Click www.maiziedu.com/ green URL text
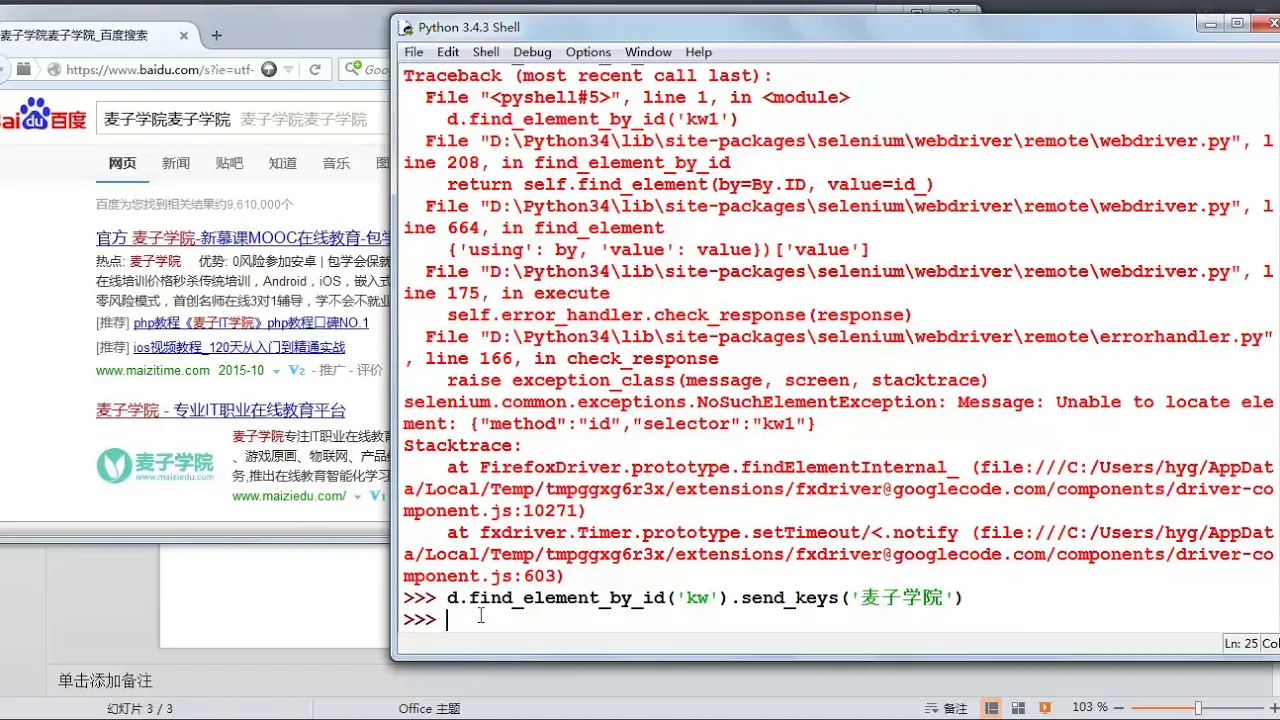This screenshot has width=1280, height=720. 289,496
